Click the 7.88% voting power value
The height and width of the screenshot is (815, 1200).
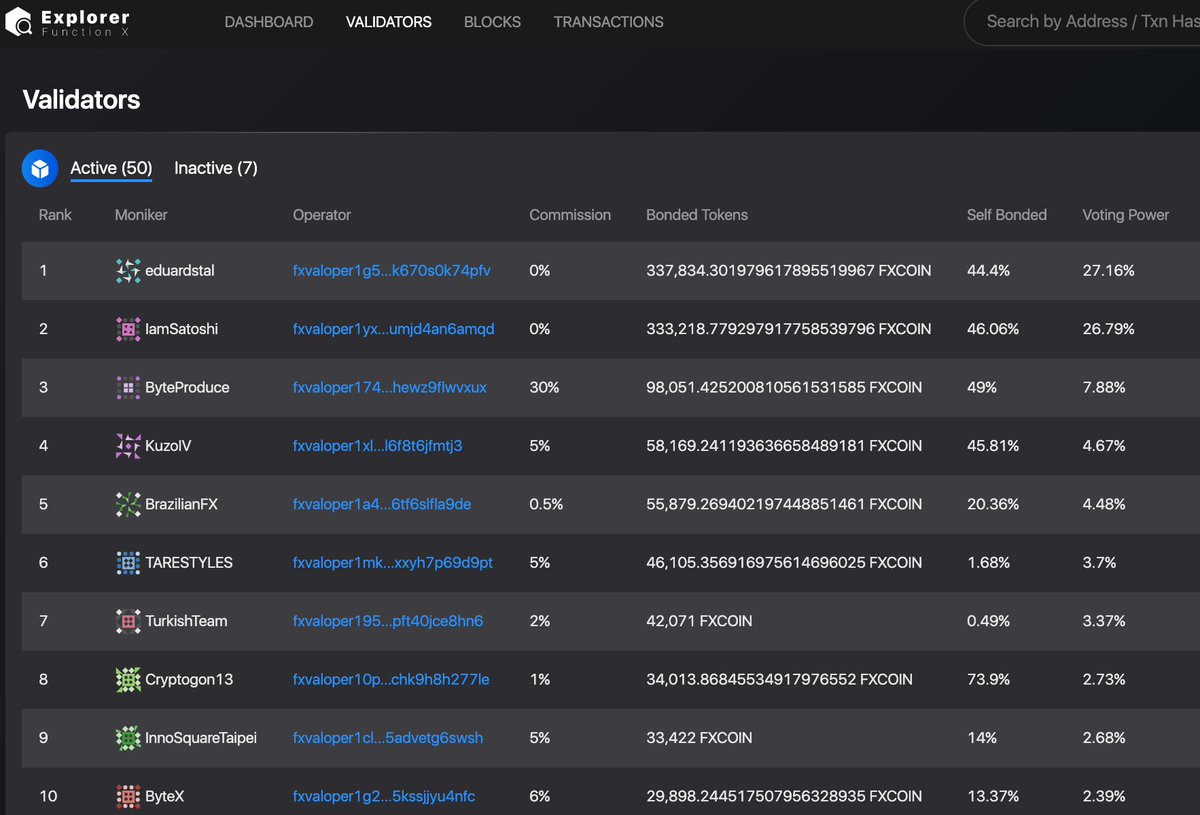pos(1105,387)
